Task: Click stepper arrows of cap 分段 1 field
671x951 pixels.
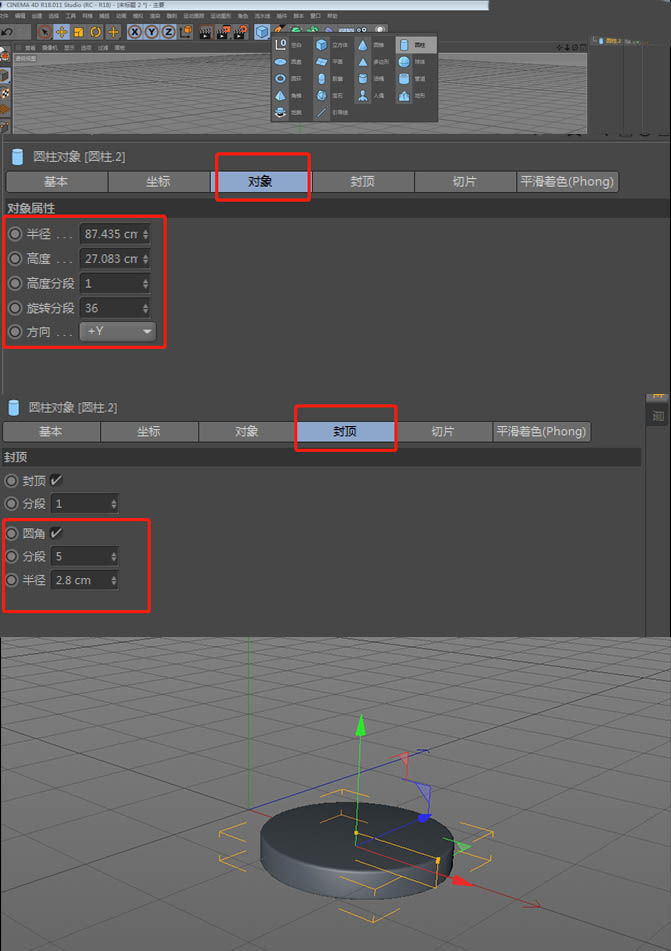Action: coord(113,504)
